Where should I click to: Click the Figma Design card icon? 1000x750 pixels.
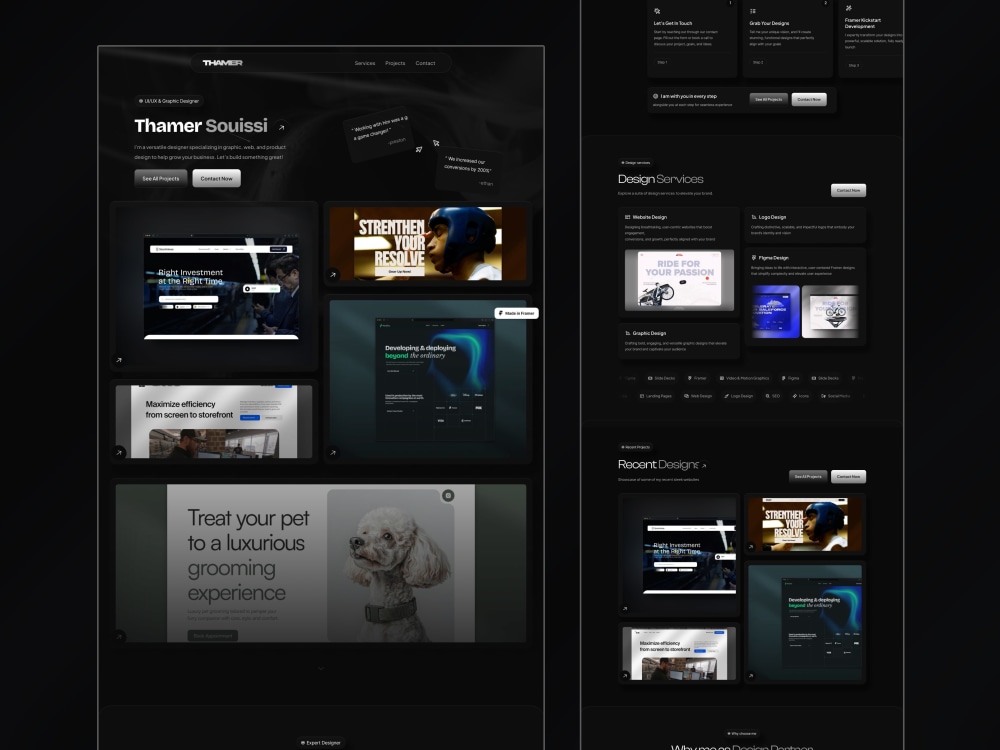tap(754, 258)
